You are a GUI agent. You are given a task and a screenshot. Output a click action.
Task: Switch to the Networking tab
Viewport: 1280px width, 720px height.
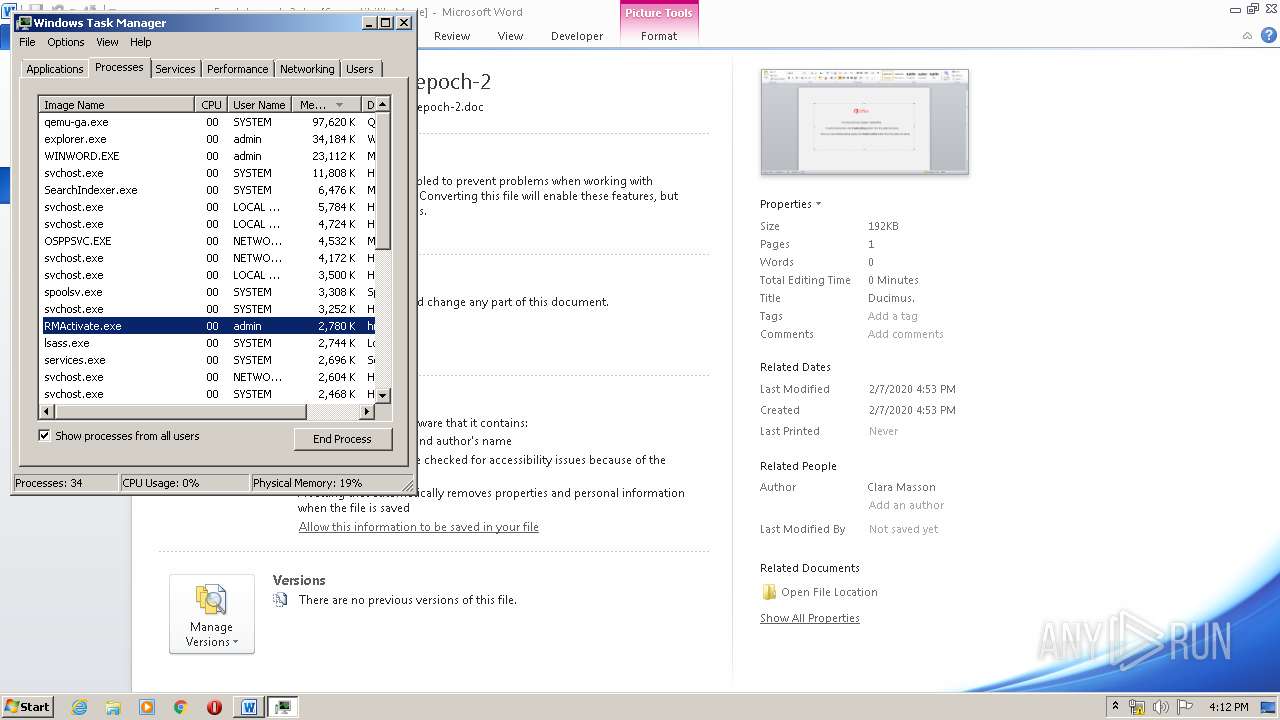coord(307,69)
